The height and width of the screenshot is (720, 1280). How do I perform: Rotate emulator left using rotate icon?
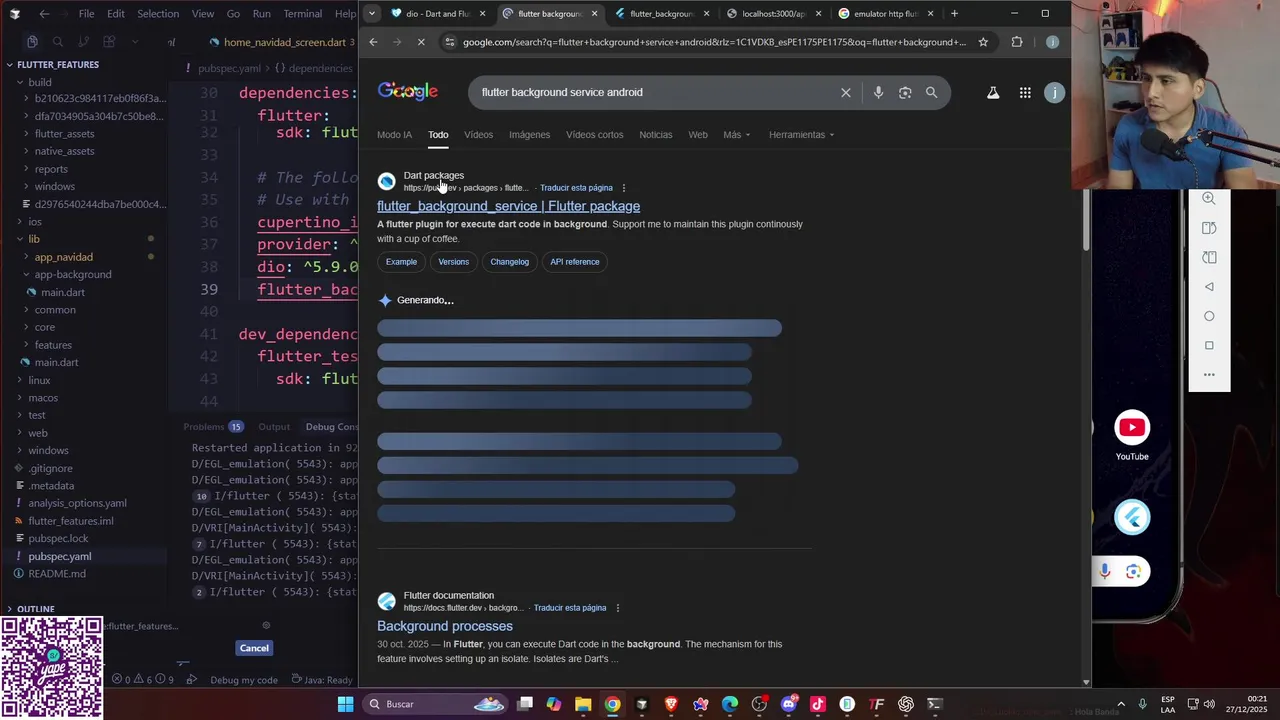point(1209,228)
